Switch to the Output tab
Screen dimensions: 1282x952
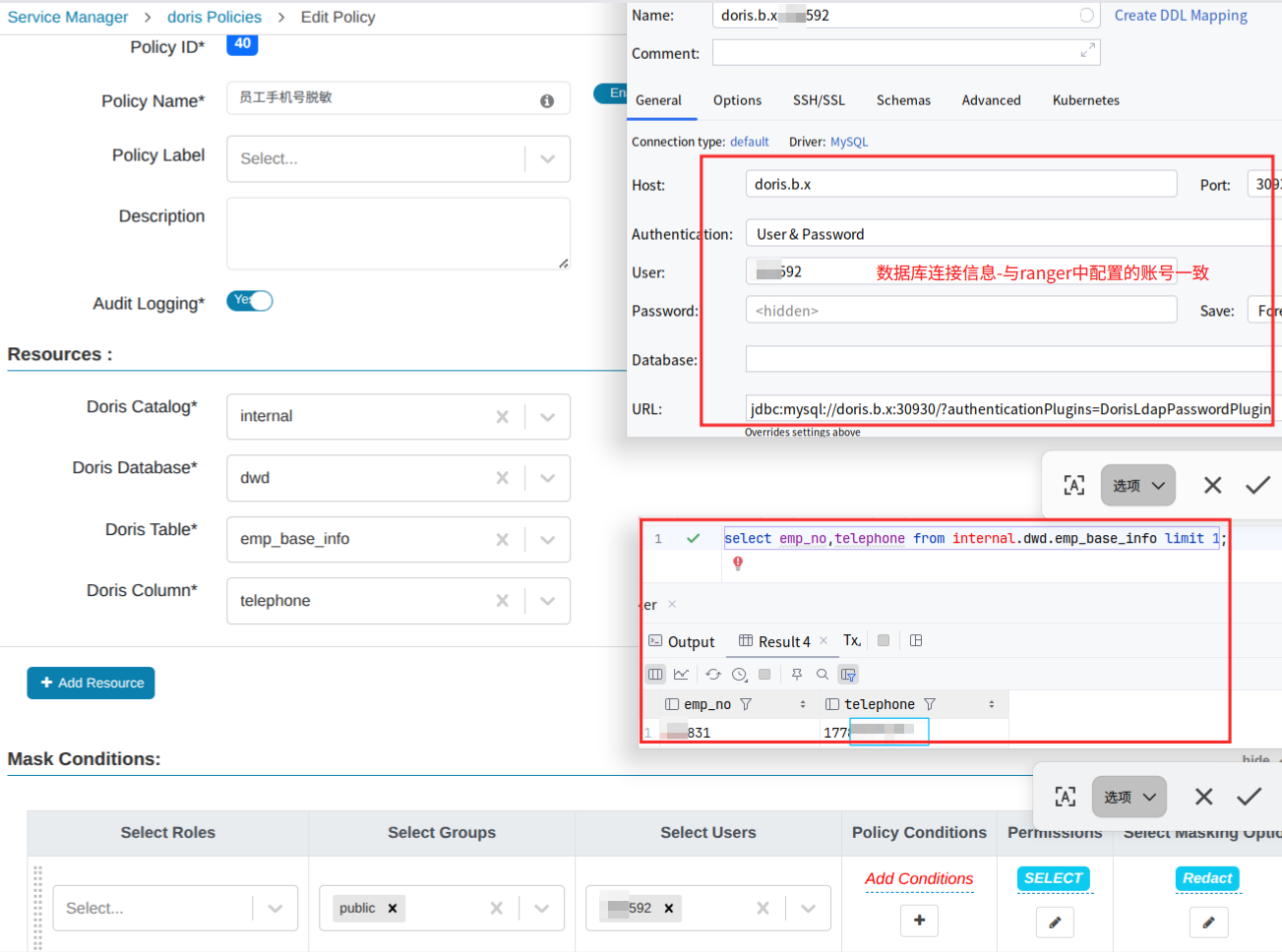682,641
